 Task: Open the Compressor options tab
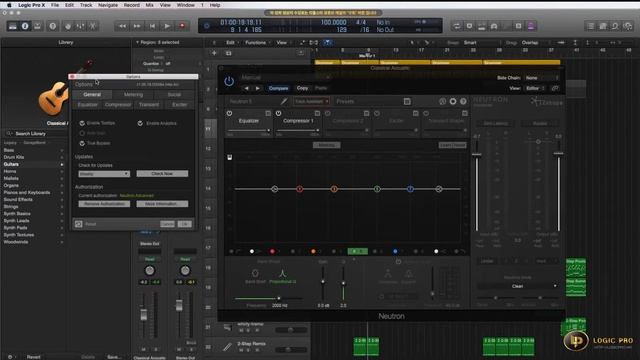[x=118, y=104]
